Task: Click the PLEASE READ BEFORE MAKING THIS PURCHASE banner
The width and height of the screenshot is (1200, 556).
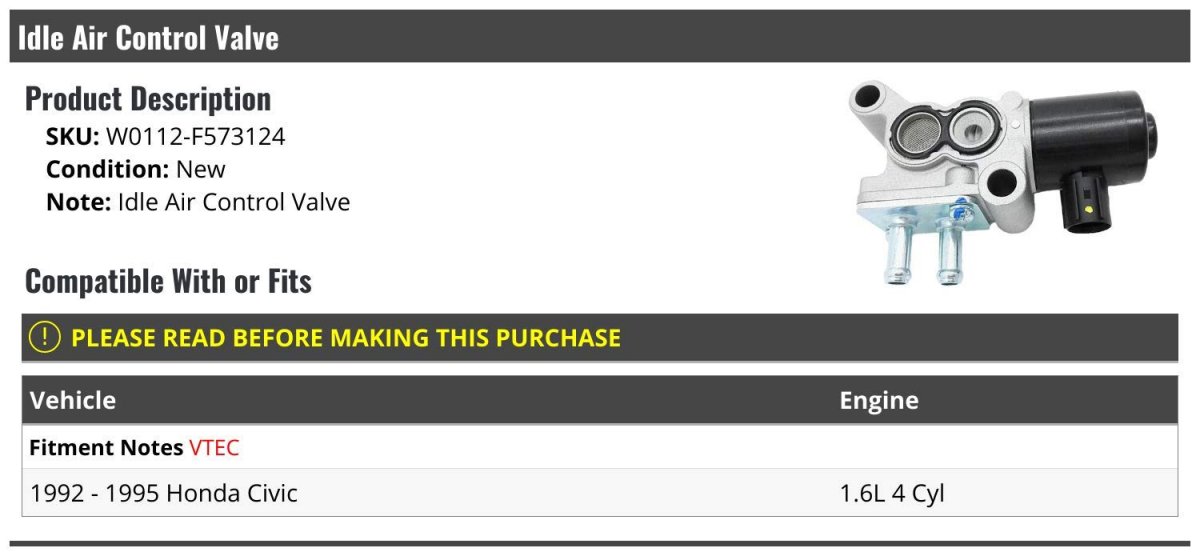Action: coord(600,338)
